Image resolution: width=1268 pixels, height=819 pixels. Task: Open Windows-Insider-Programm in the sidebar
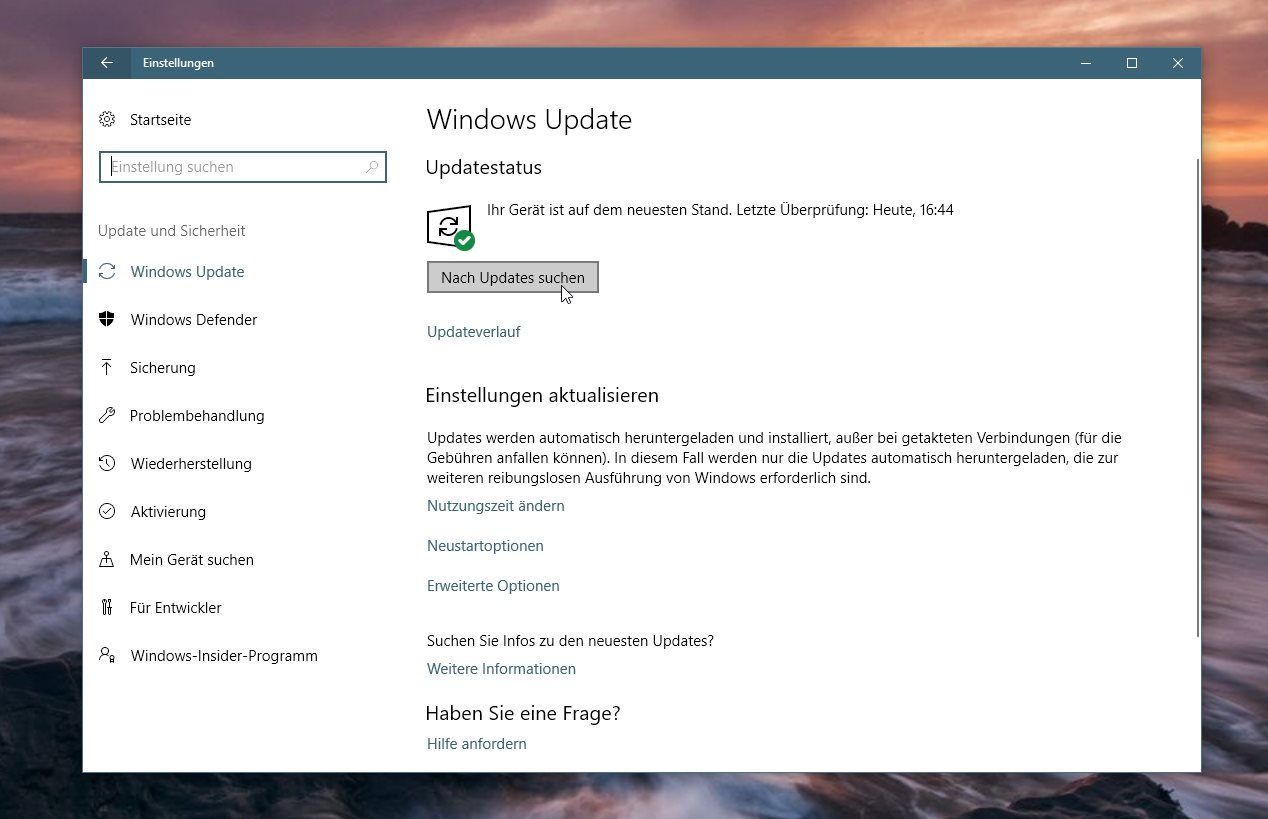(223, 656)
